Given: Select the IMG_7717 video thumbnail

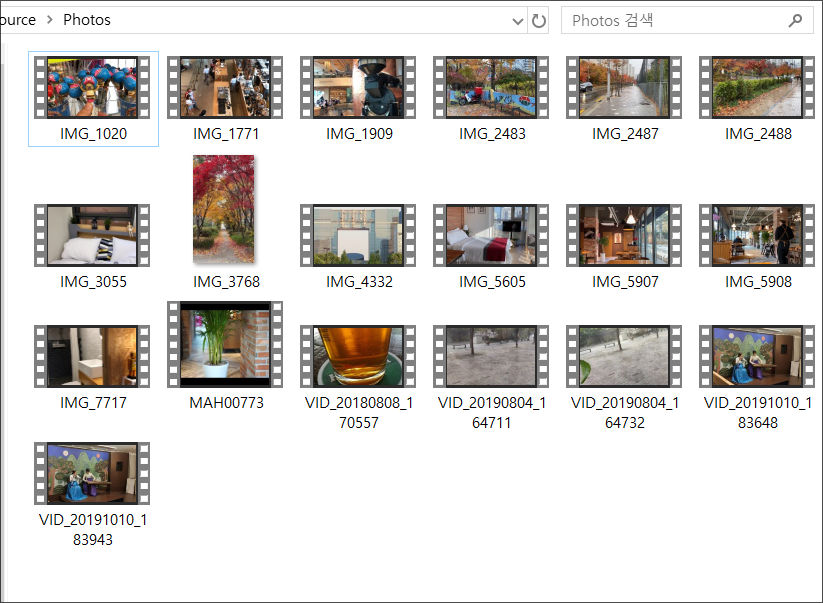Looking at the screenshot, I should [x=92, y=356].
